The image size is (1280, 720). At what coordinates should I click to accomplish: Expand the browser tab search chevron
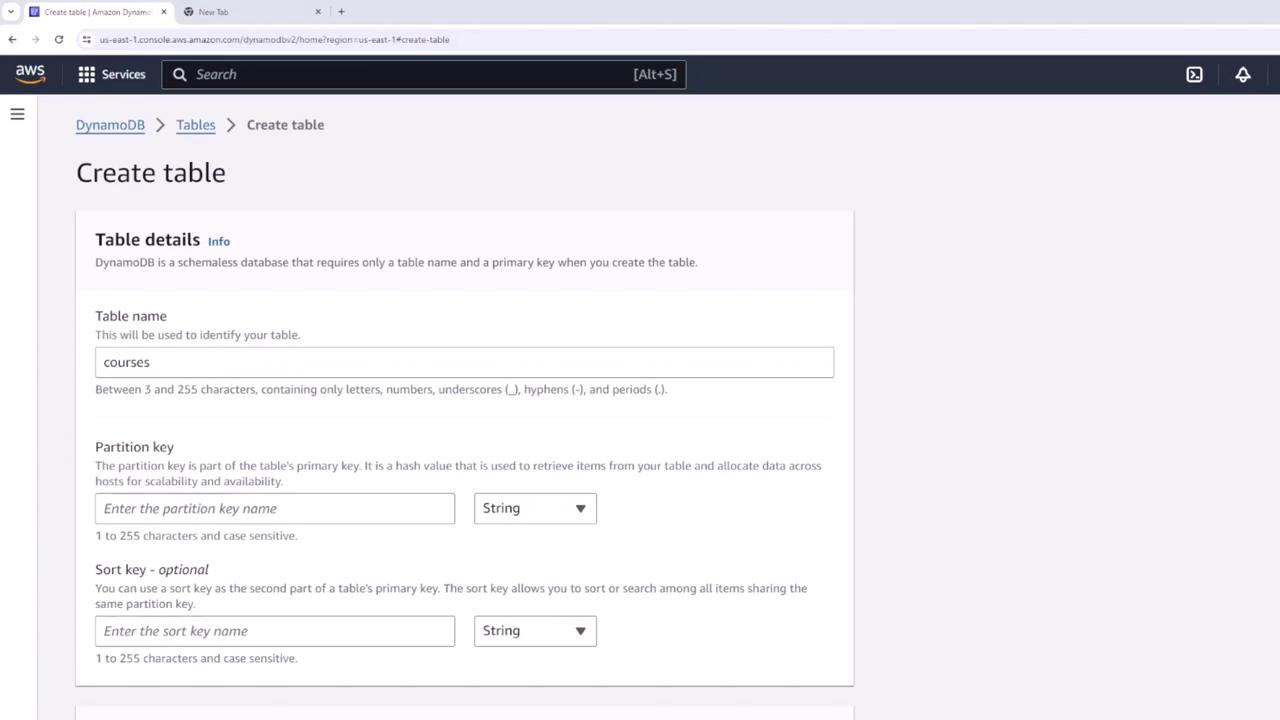pyautogui.click(x=10, y=12)
